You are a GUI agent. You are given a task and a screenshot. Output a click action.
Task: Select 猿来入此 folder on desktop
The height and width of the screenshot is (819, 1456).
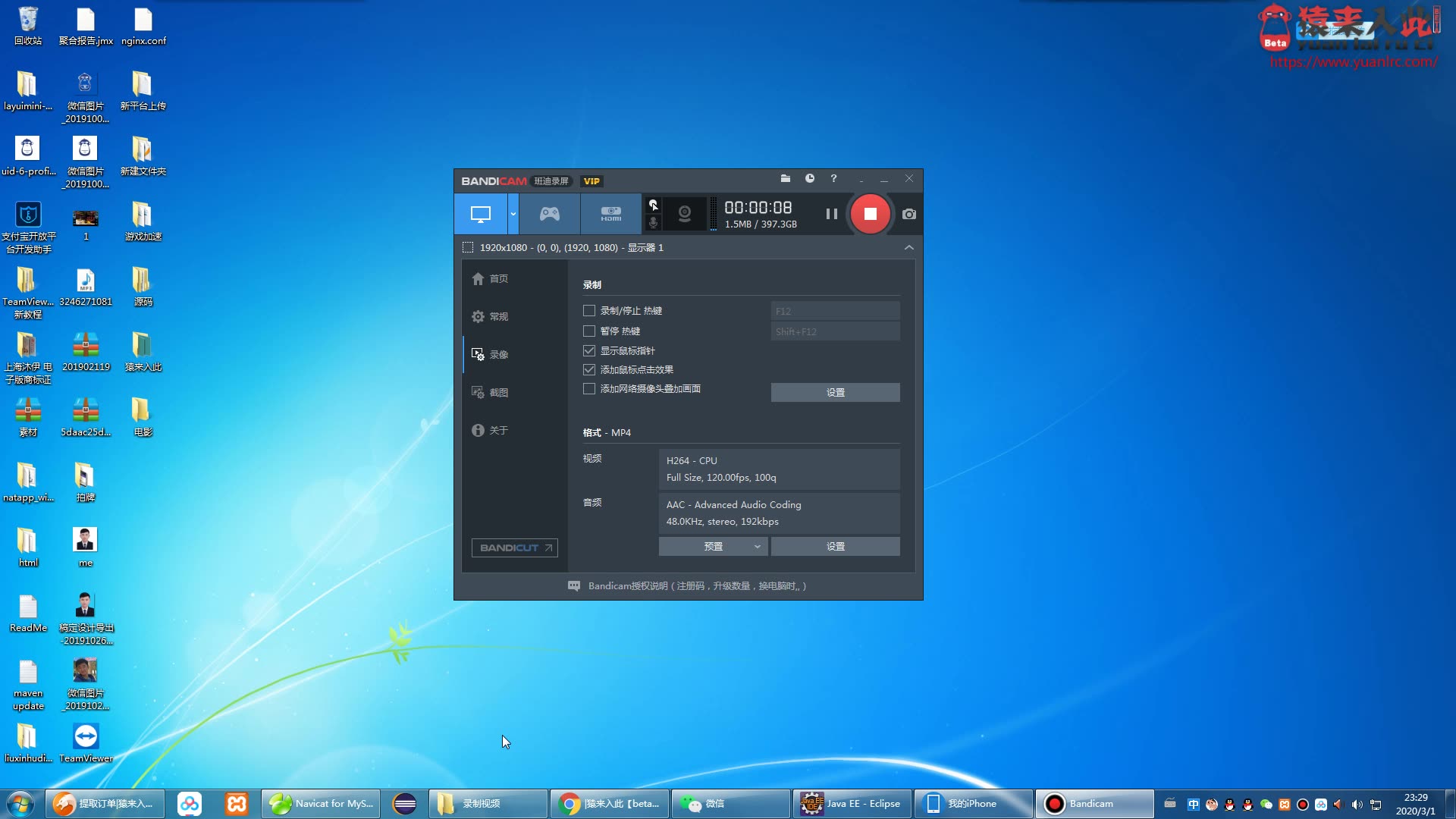[x=143, y=352]
